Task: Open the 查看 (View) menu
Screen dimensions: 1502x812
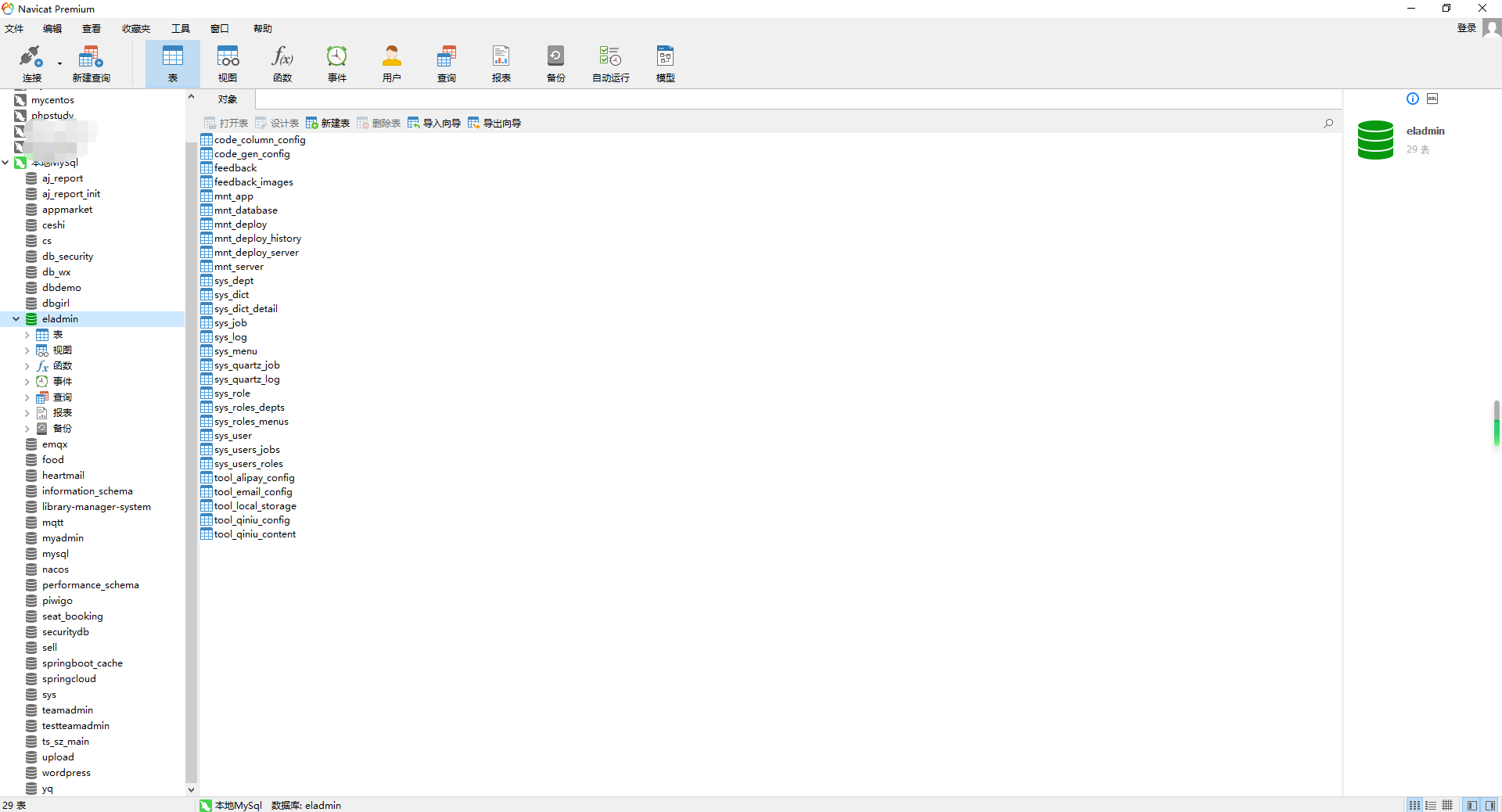Action: pyautogui.click(x=92, y=29)
